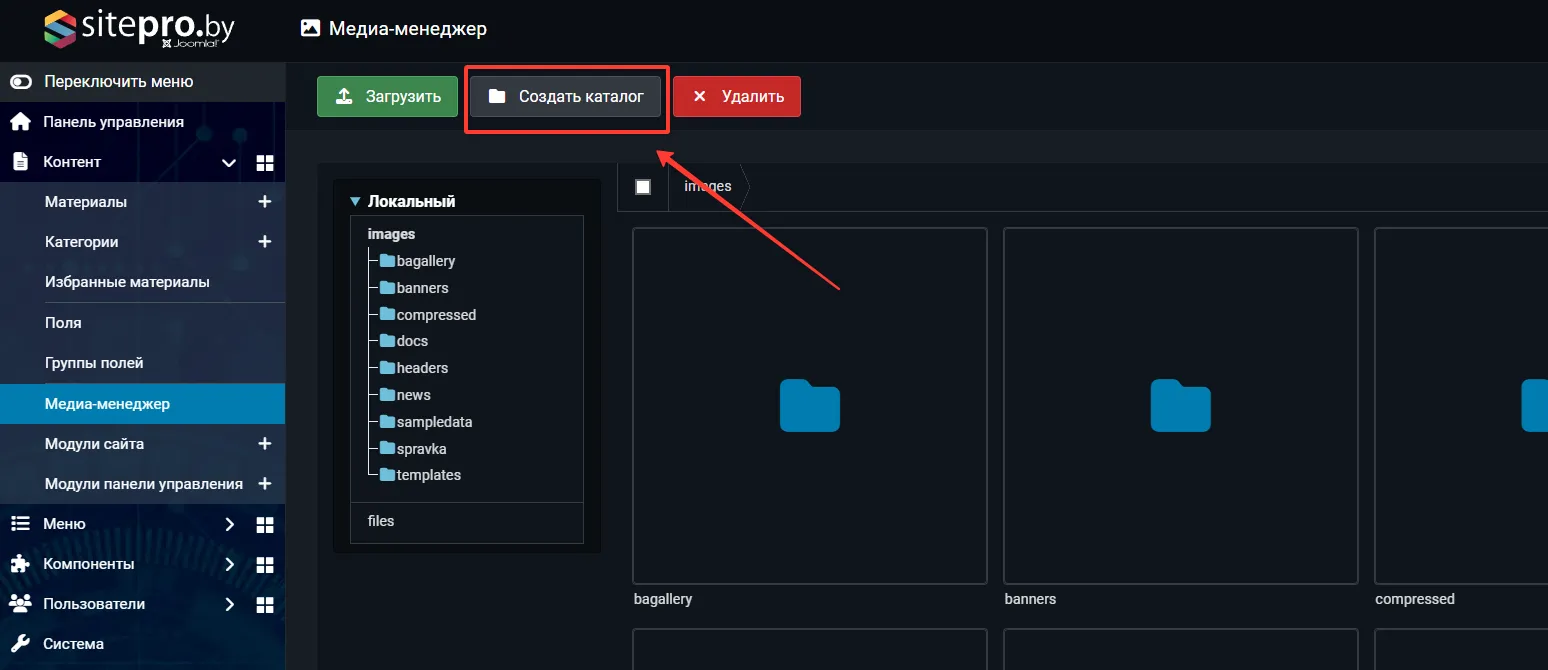This screenshot has width=1548, height=670.
Task: Collapse the Контент menu section
Action: coord(229,162)
